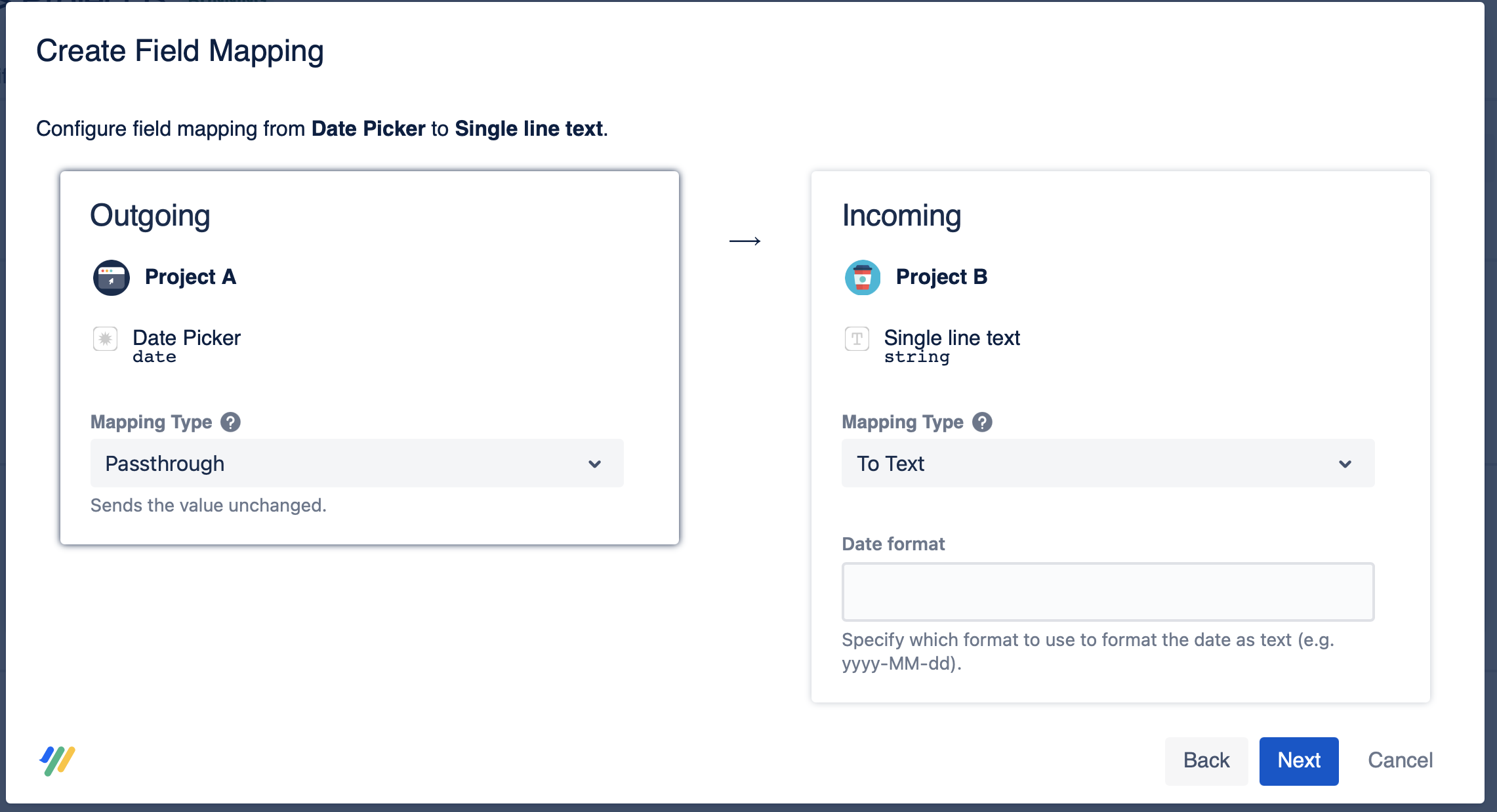Image resolution: width=1497 pixels, height=812 pixels.
Task: Click the Single line text 'T' icon
Action: 856,340
